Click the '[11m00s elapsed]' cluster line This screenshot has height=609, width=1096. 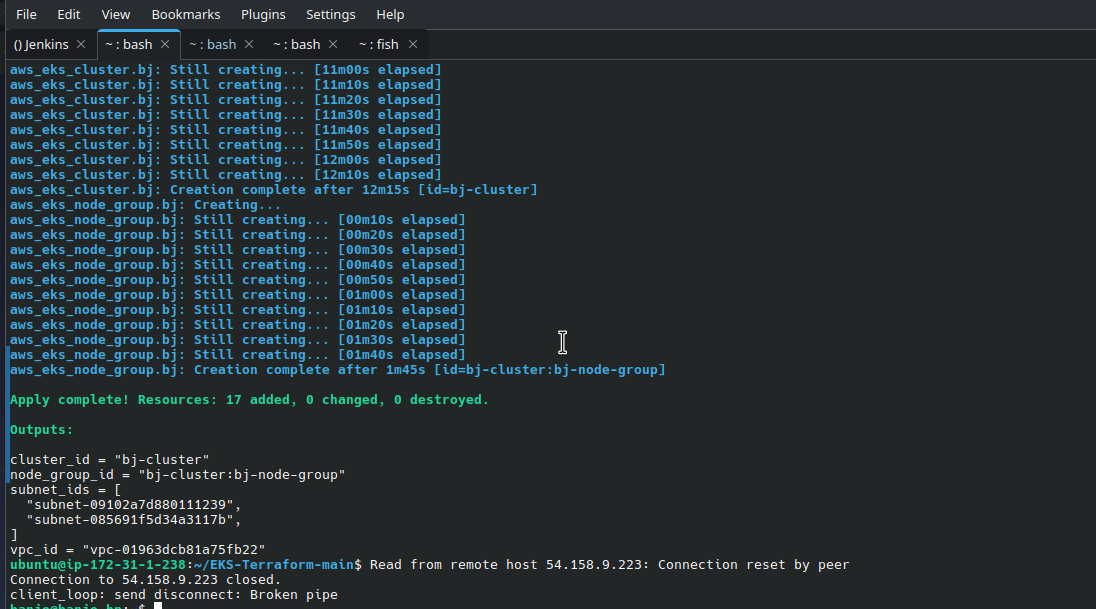tap(226, 70)
